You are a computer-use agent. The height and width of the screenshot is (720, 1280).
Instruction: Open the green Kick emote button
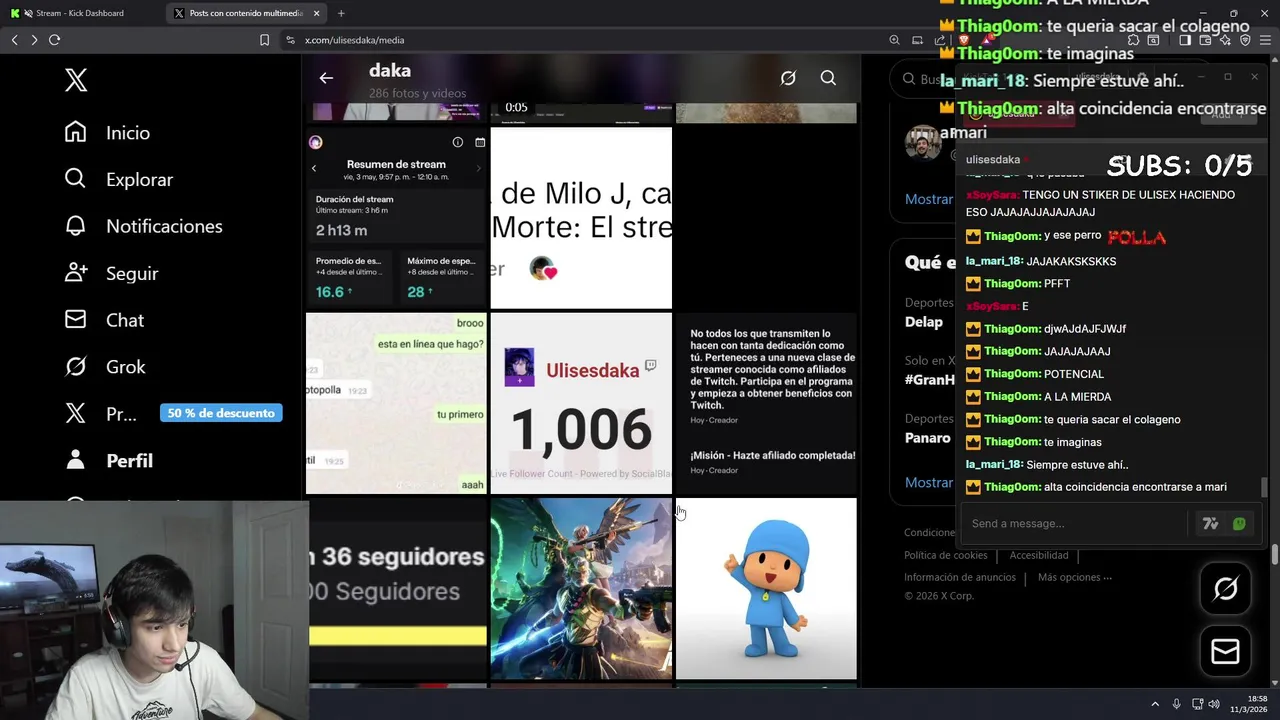click(1239, 523)
